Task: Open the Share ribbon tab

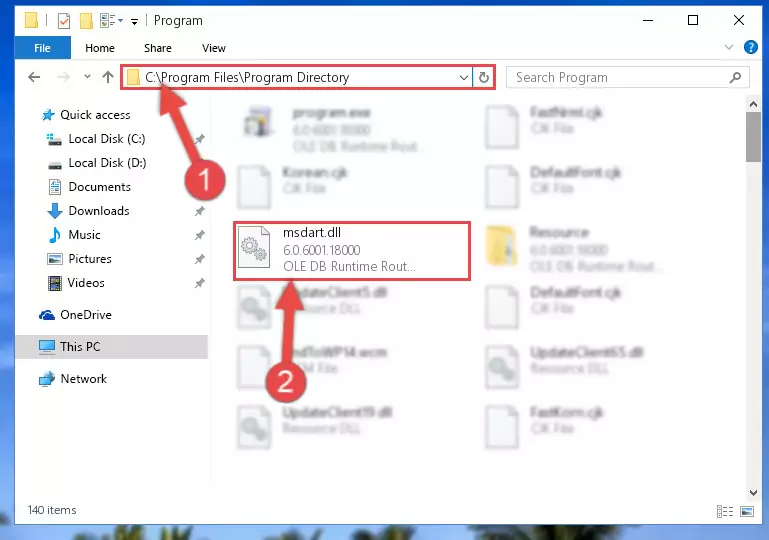Action: click(157, 48)
